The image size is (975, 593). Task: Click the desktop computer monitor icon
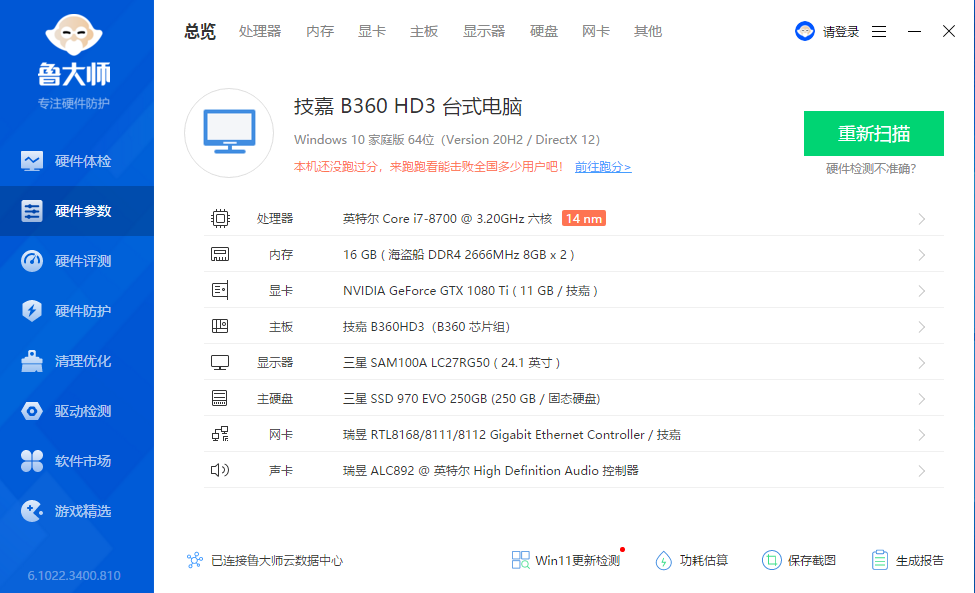coord(229,132)
